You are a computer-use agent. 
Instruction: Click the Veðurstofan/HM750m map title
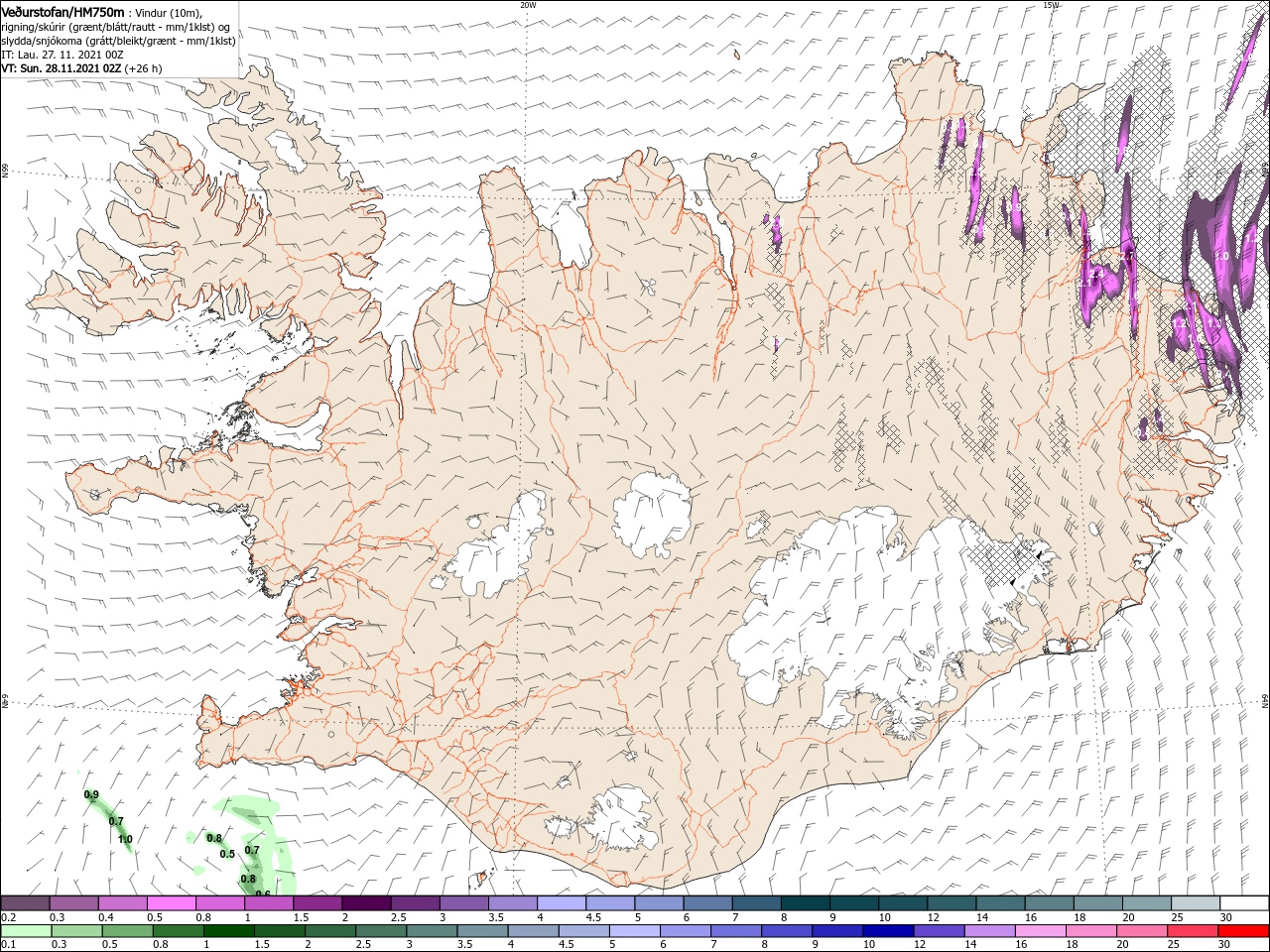(x=63, y=12)
